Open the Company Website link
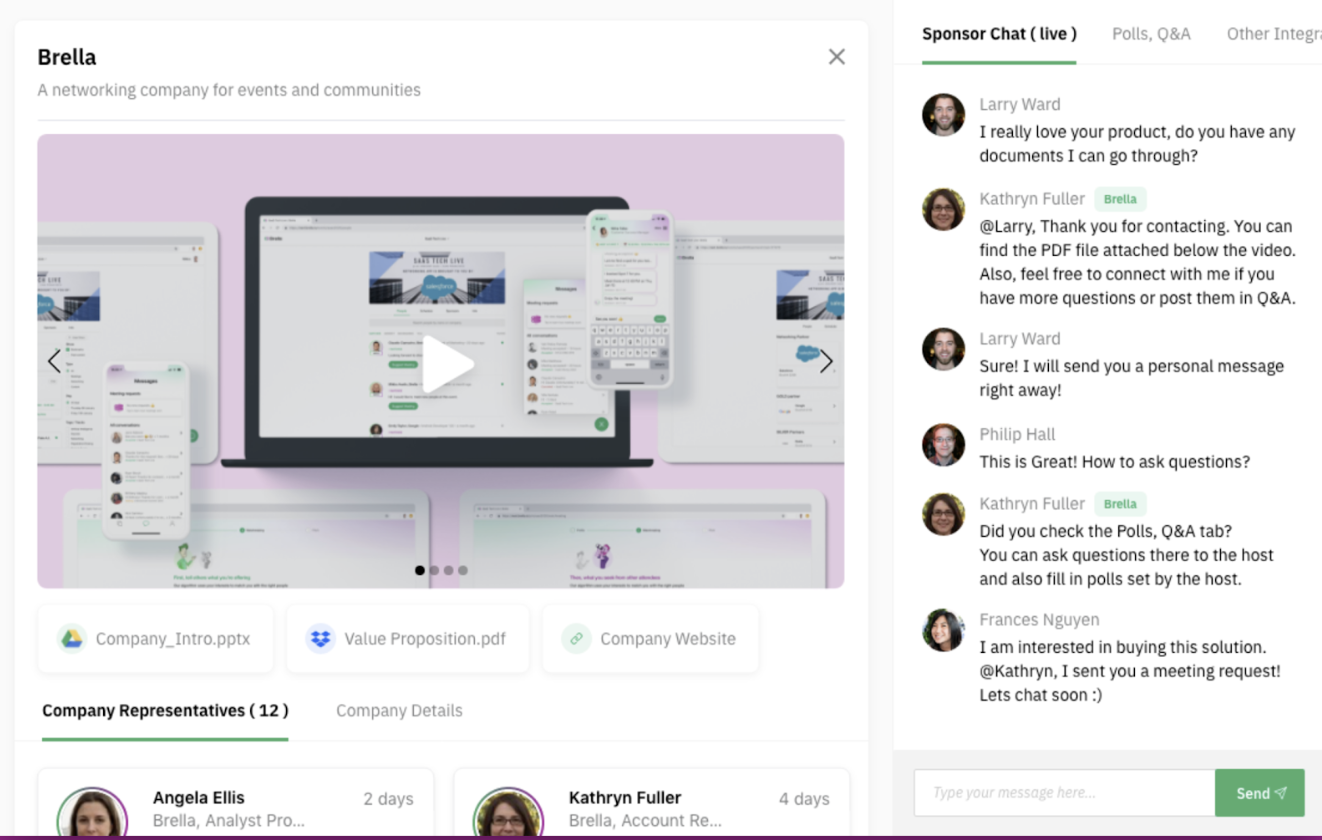The height and width of the screenshot is (840, 1322). coord(650,638)
